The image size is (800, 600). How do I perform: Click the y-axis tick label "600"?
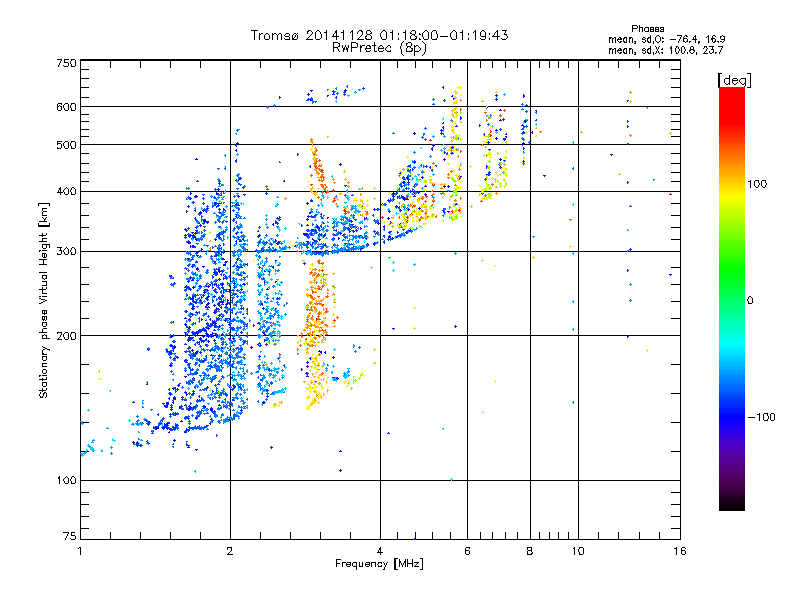pos(66,107)
